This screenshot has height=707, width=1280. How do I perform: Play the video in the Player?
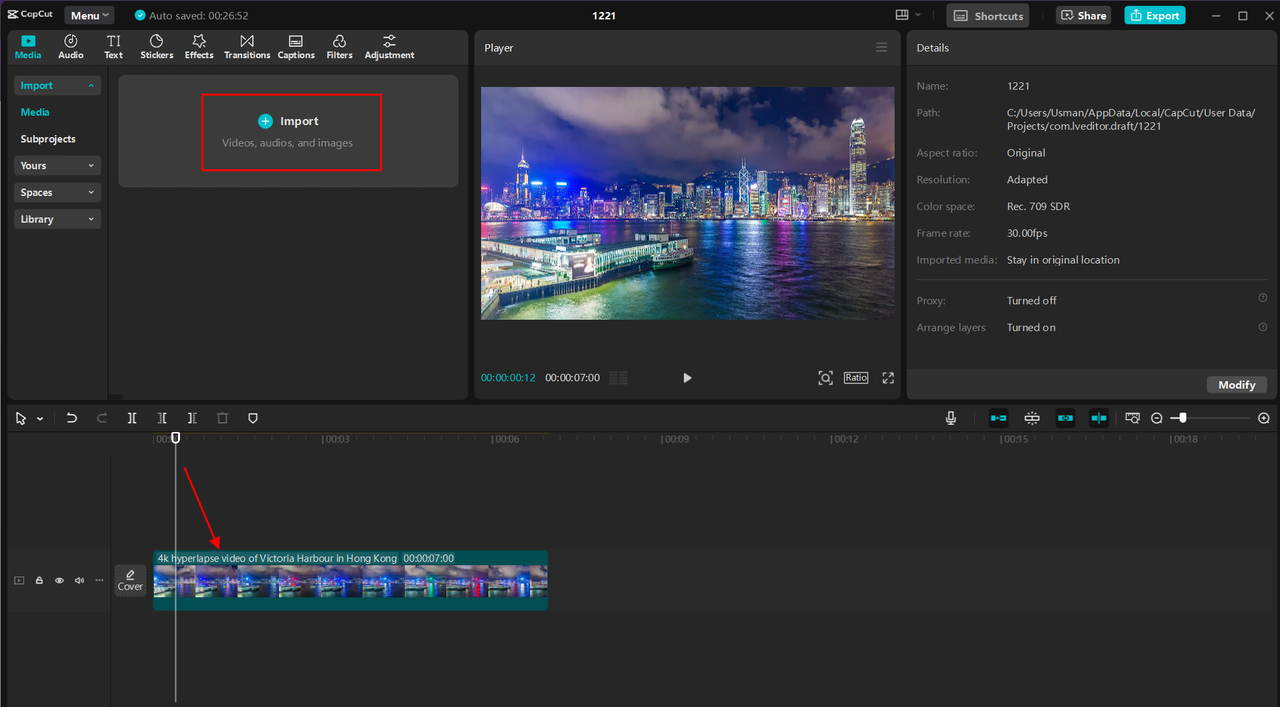coord(687,378)
